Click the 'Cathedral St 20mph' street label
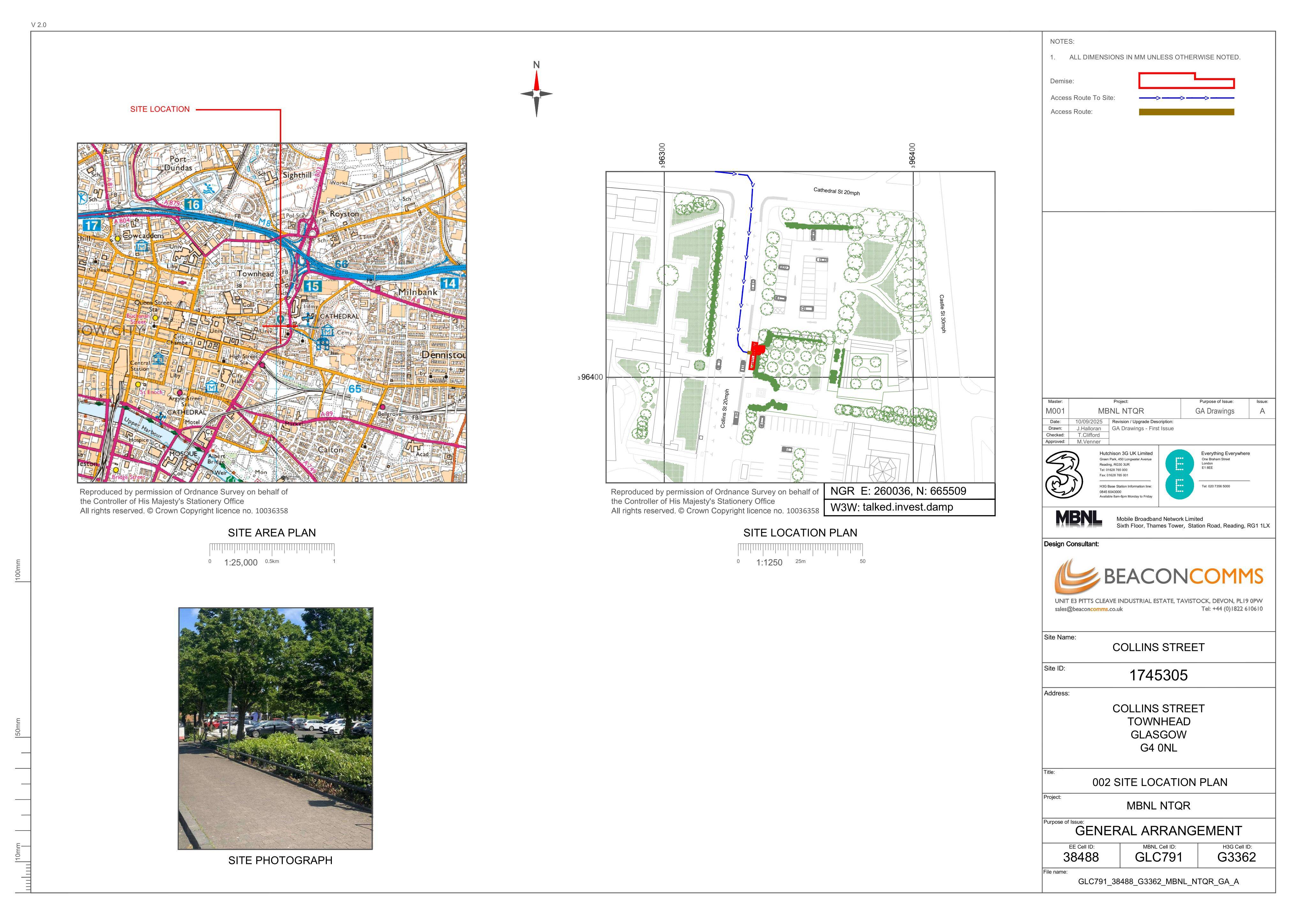The image size is (1307, 924). pos(836,192)
